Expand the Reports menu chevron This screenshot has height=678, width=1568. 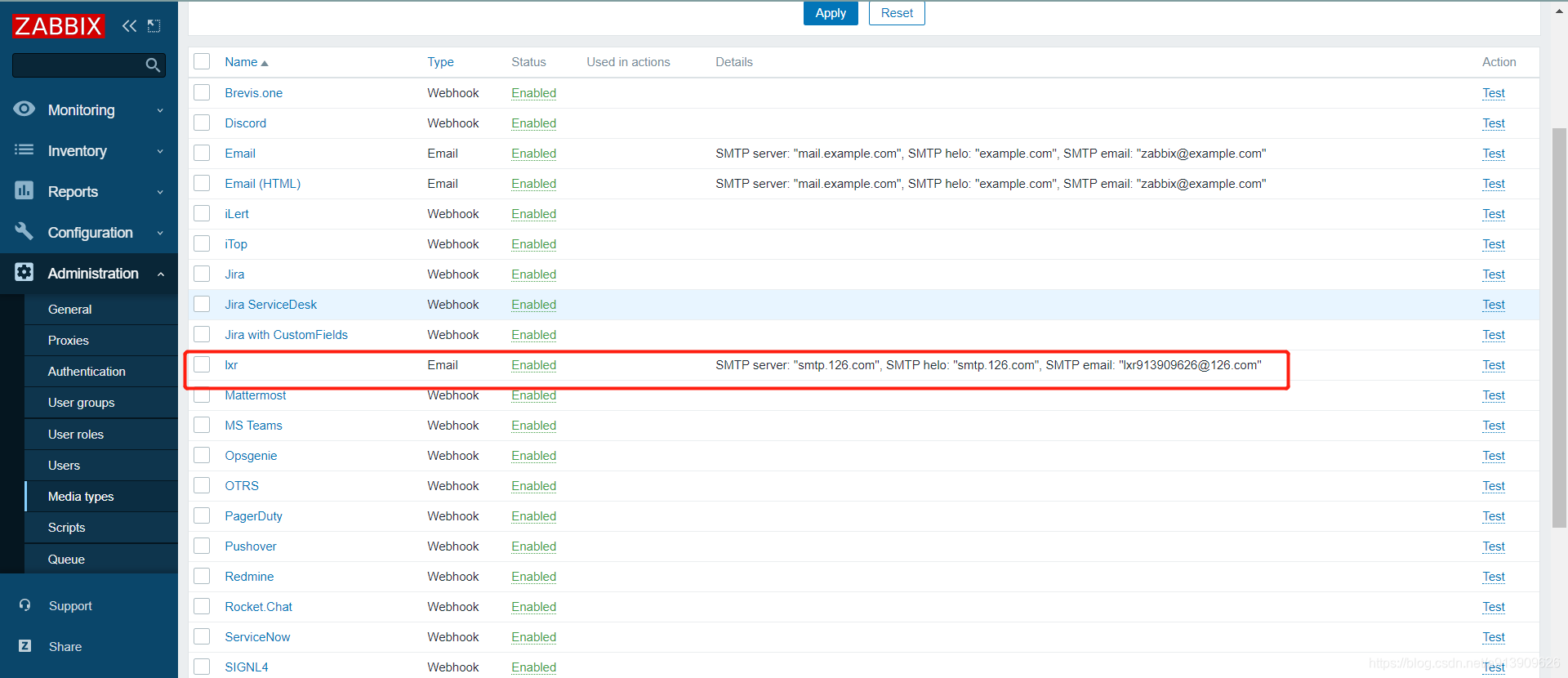[x=160, y=192]
